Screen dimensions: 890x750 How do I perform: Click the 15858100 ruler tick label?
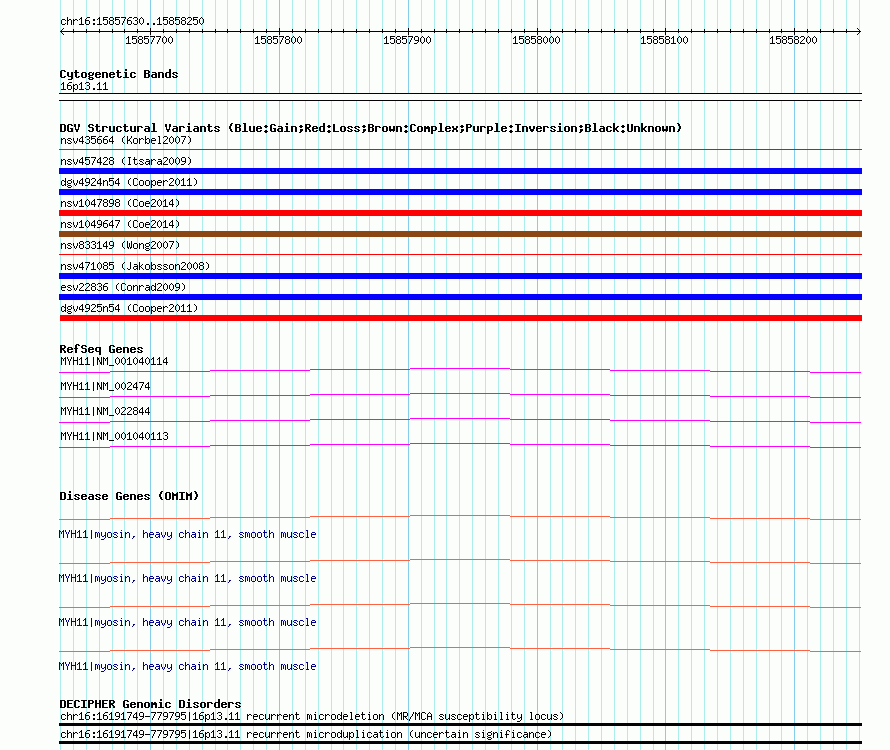coord(664,40)
